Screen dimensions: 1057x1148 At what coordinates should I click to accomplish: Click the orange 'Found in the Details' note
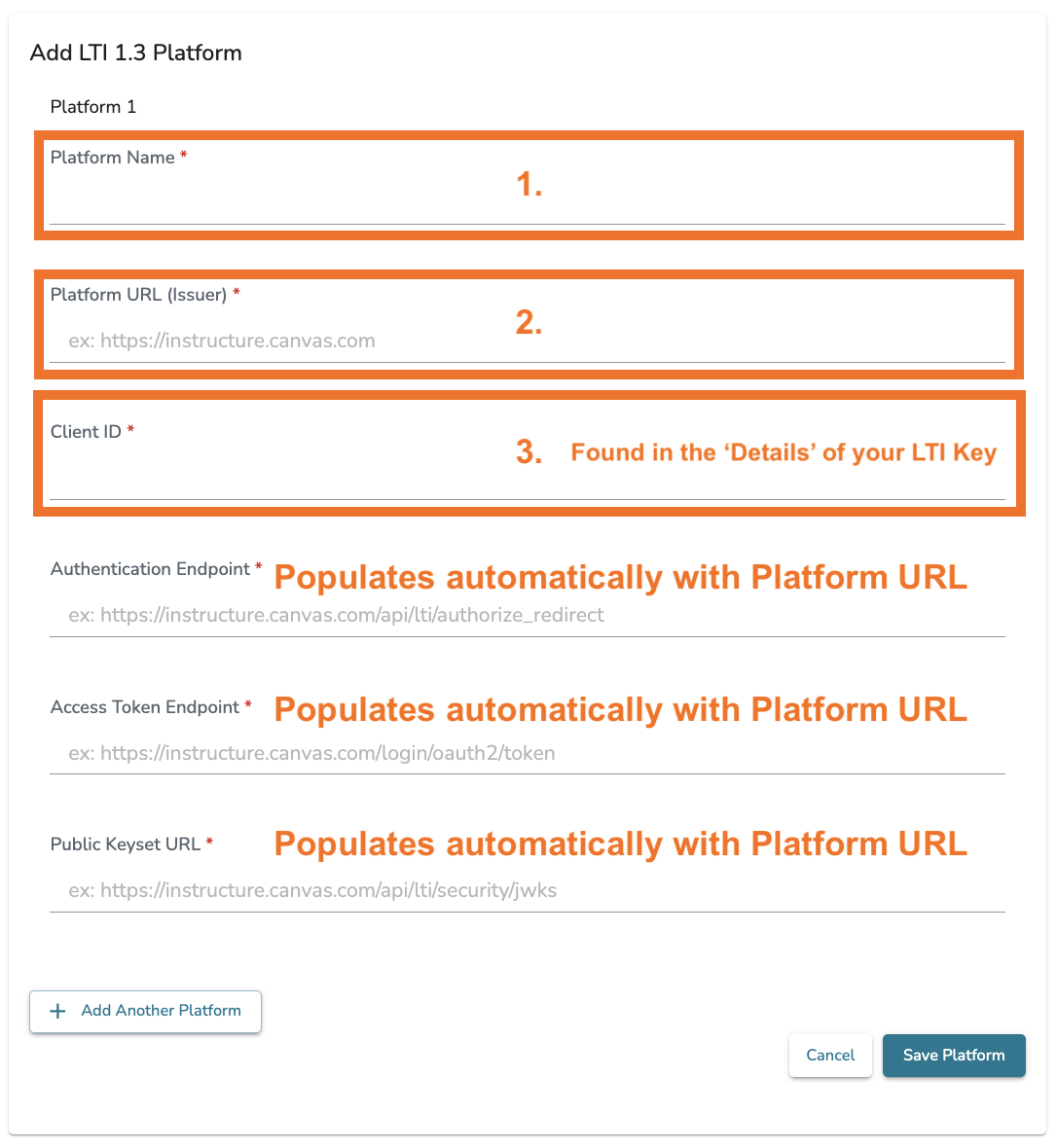(x=784, y=452)
